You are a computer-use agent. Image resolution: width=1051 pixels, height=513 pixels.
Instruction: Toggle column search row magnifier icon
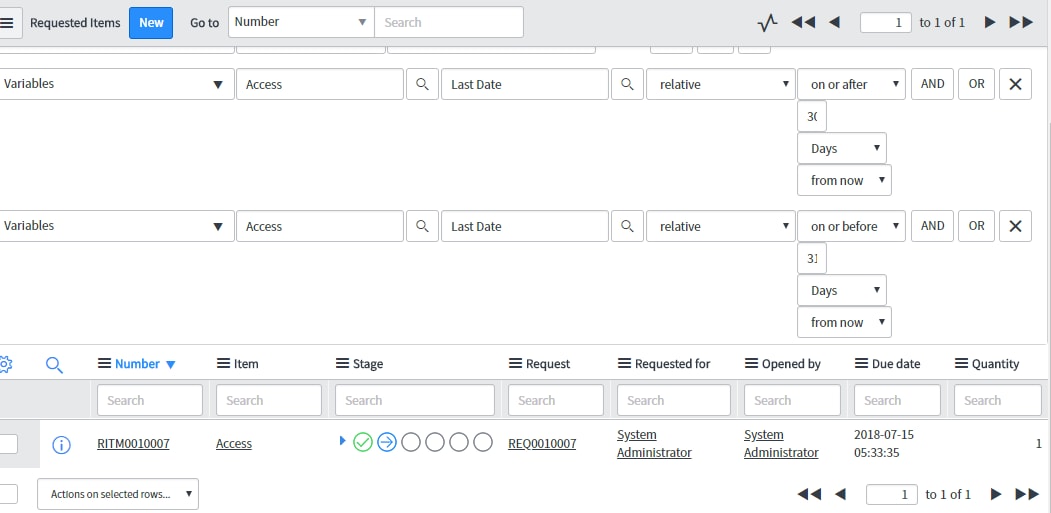(x=54, y=365)
